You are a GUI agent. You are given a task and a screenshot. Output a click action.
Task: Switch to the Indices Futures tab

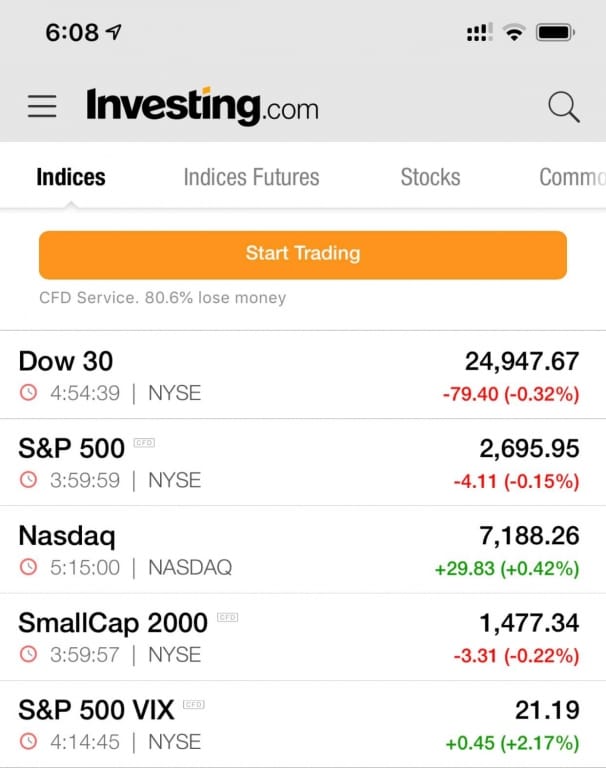251,177
